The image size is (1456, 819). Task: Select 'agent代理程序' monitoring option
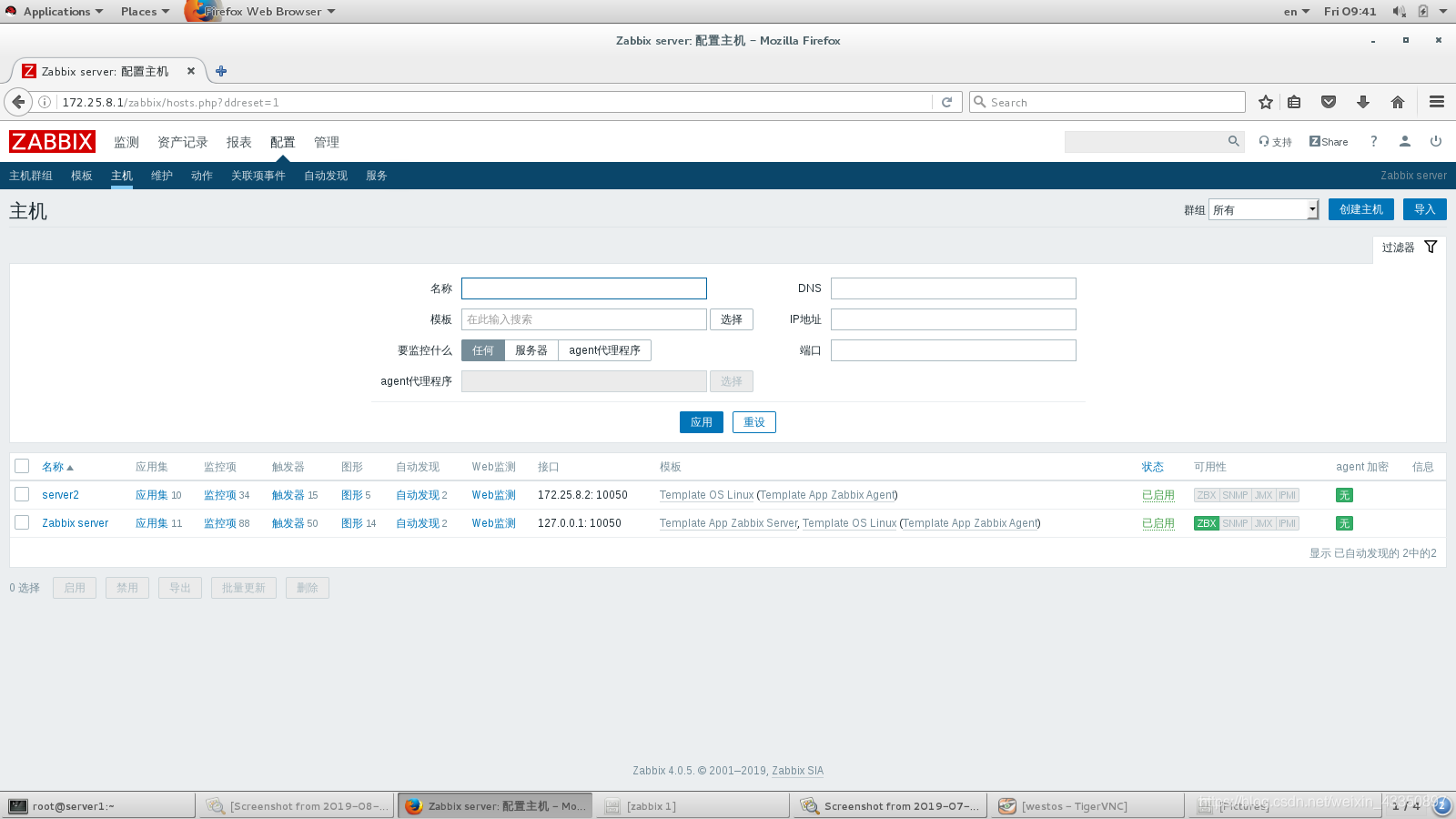click(605, 350)
